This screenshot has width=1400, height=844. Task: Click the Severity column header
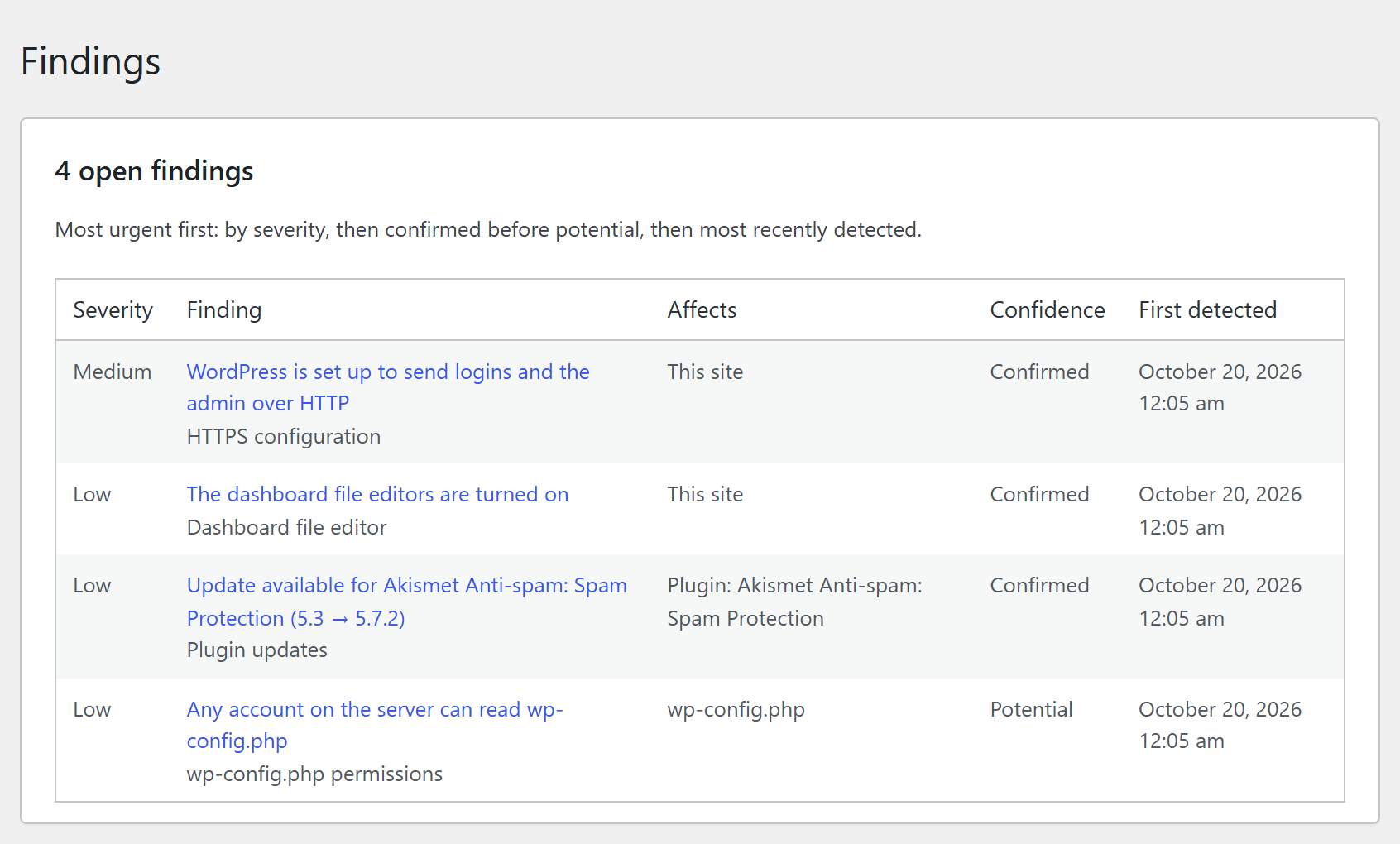click(113, 309)
